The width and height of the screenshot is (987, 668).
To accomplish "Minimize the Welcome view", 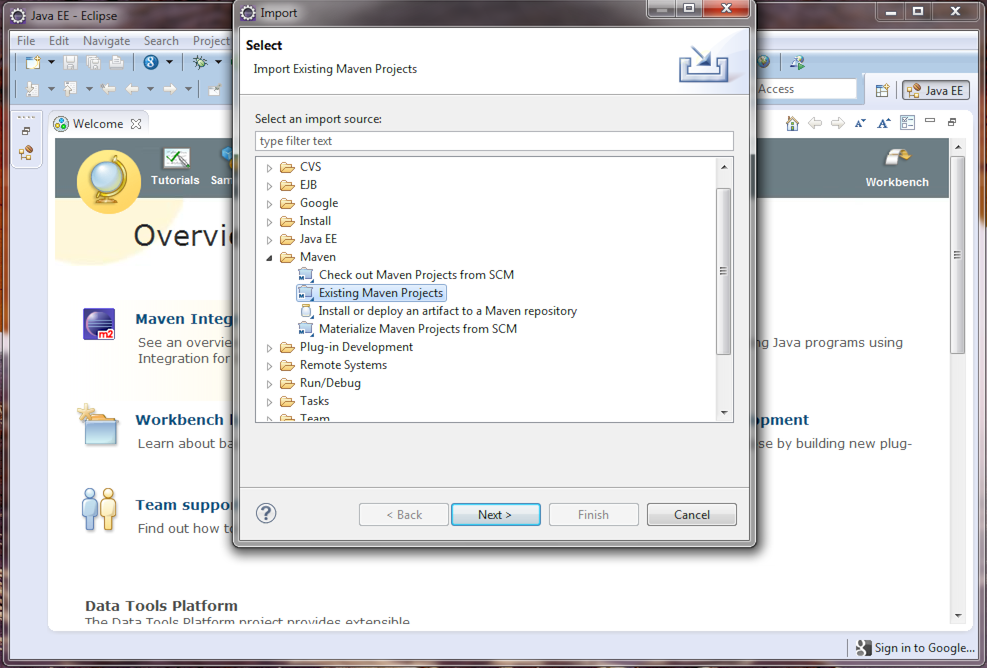I will tap(930, 120).
